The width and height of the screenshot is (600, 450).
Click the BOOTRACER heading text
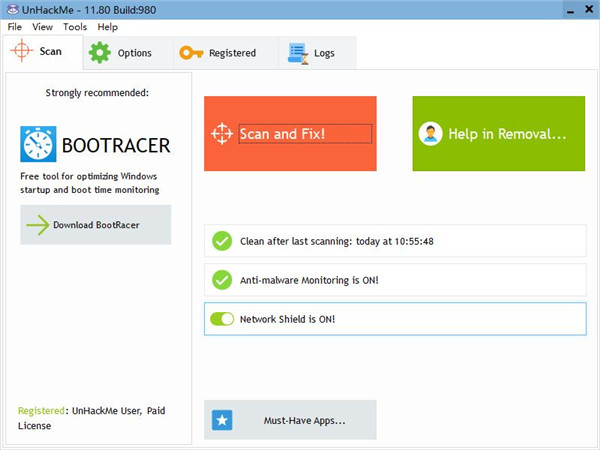click(116, 145)
